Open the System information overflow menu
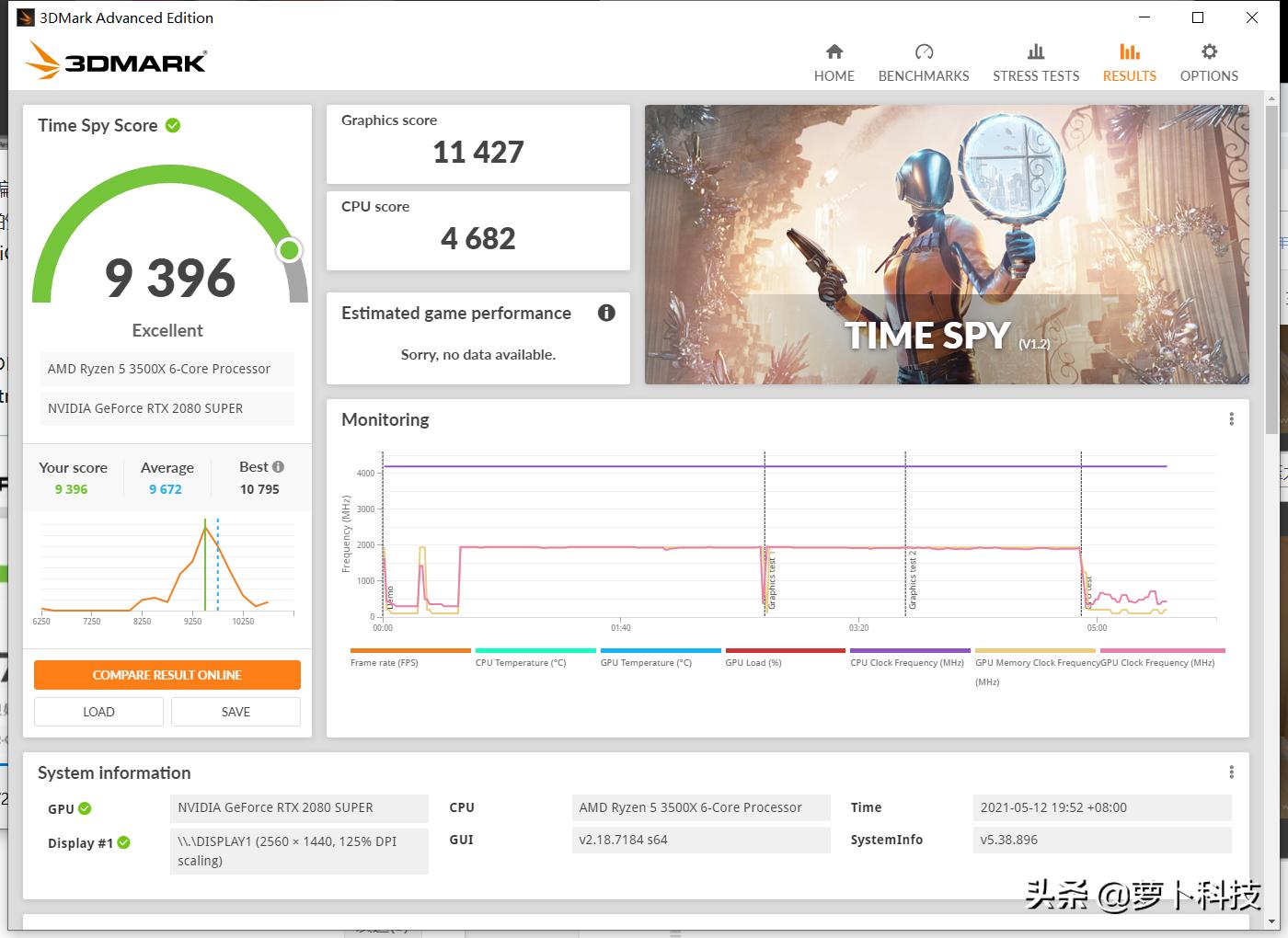 [x=1231, y=772]
